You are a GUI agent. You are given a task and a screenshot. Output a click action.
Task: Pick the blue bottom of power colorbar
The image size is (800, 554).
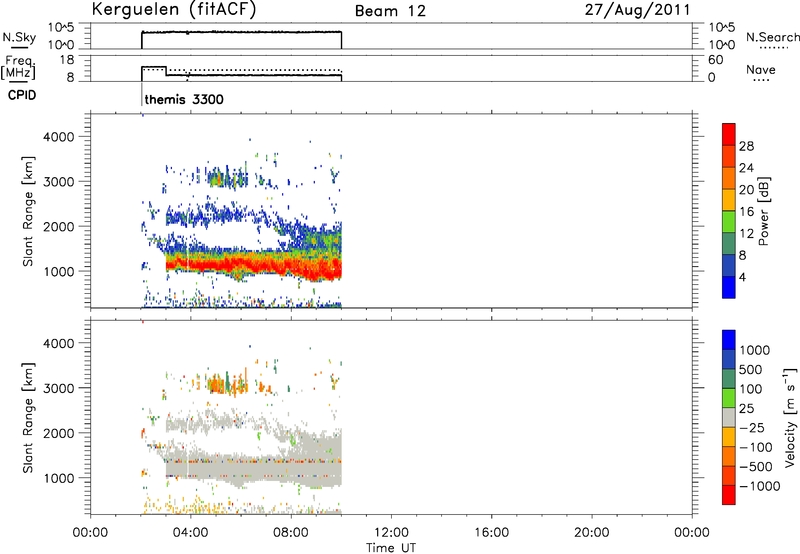coord(729,287)
